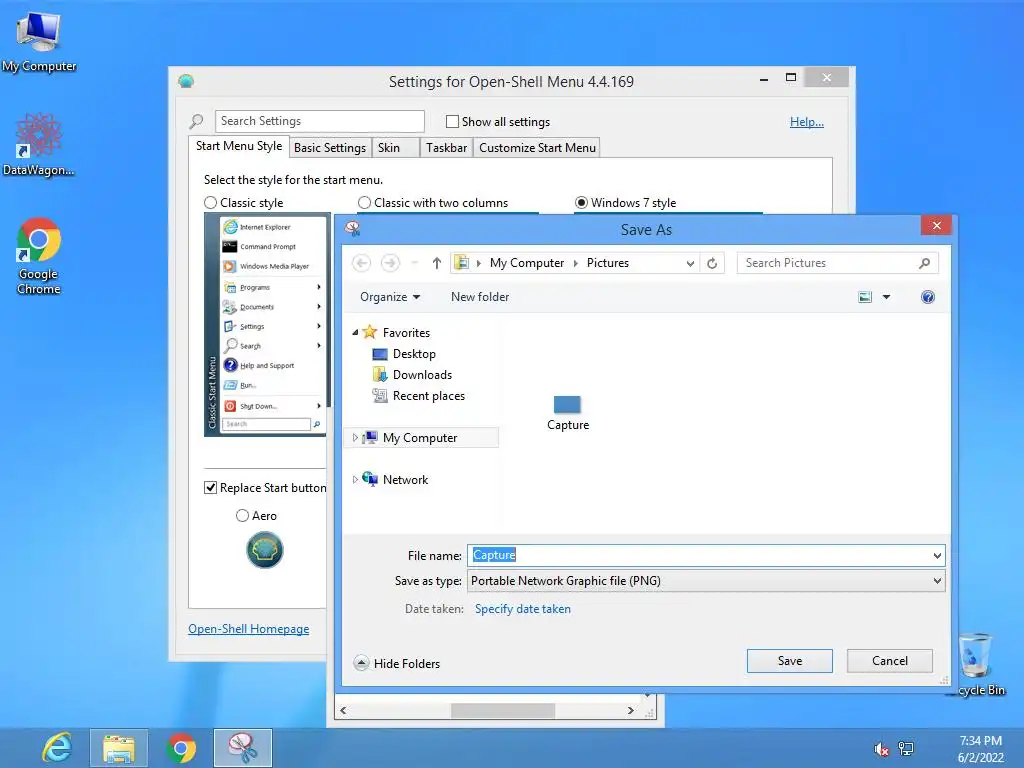
Task: Click the taskbar clock showing 7:34 PM
Action: [980, 748]
